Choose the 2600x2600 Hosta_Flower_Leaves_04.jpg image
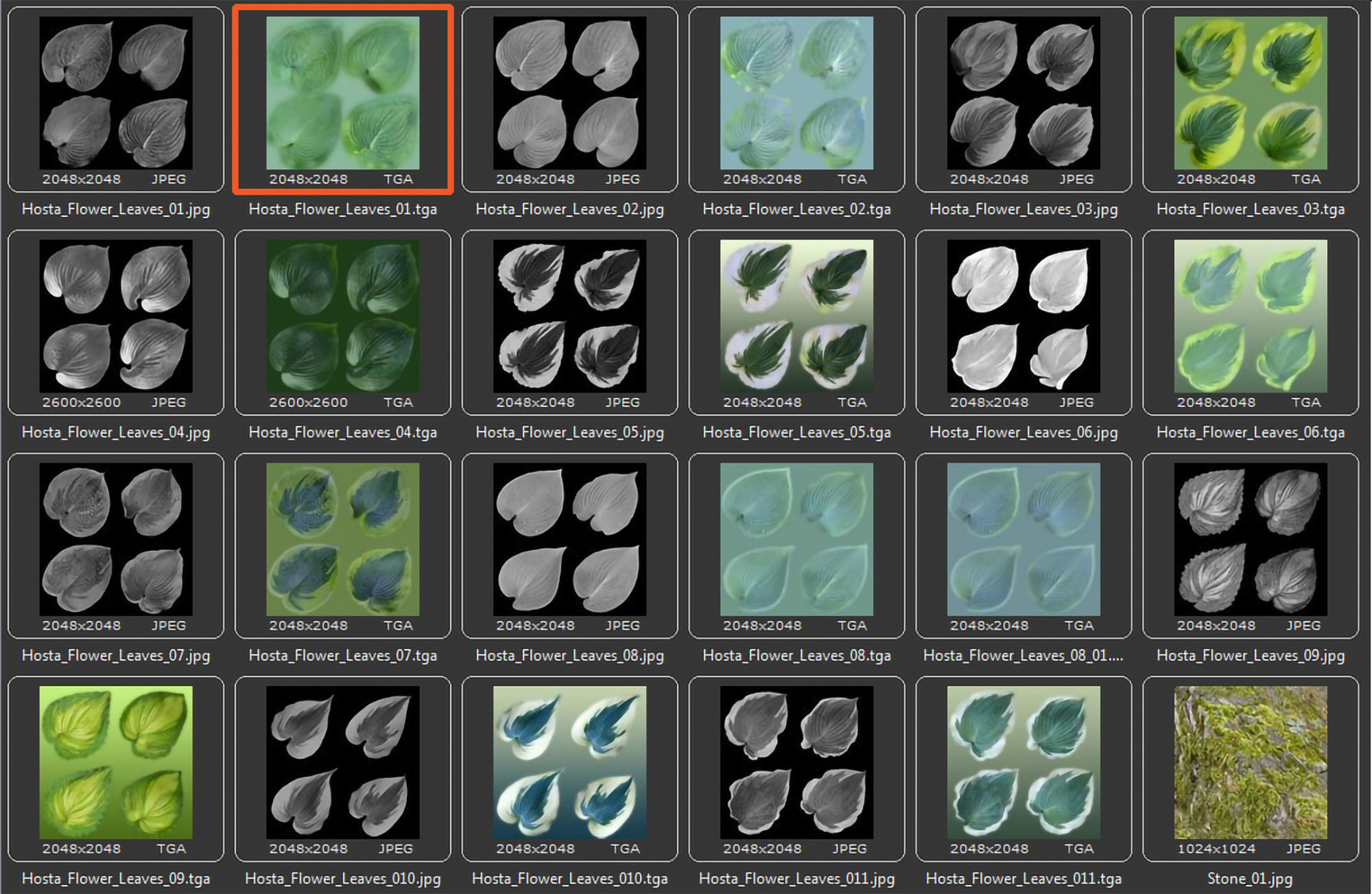 [115, 316]
